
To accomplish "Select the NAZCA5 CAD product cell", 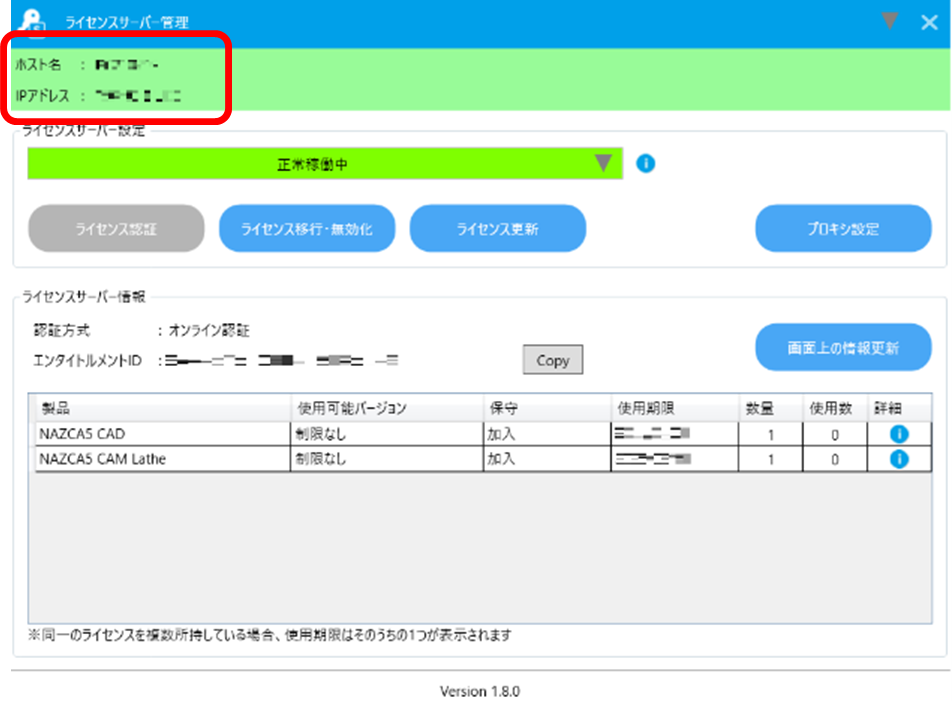I will 163,434.
